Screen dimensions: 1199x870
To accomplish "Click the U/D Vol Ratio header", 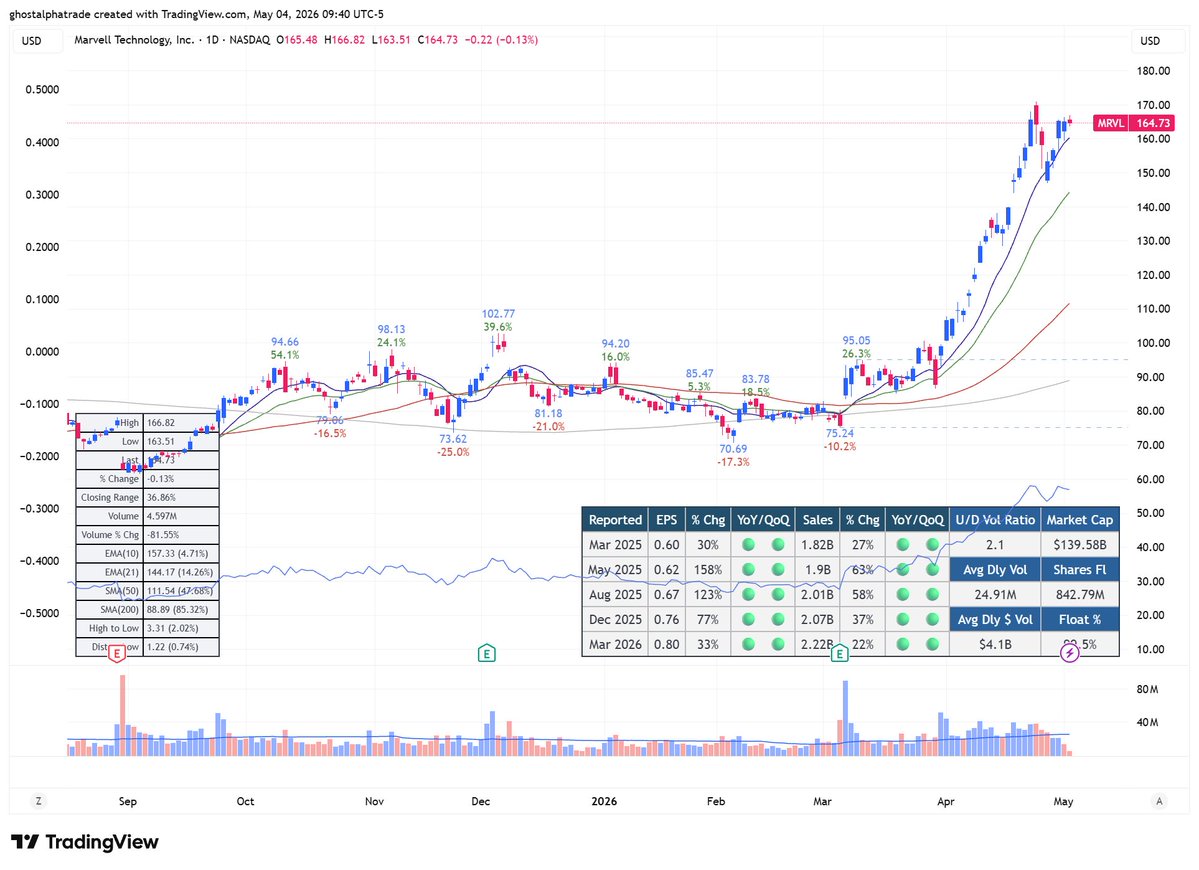I will (x=995, y=520).
